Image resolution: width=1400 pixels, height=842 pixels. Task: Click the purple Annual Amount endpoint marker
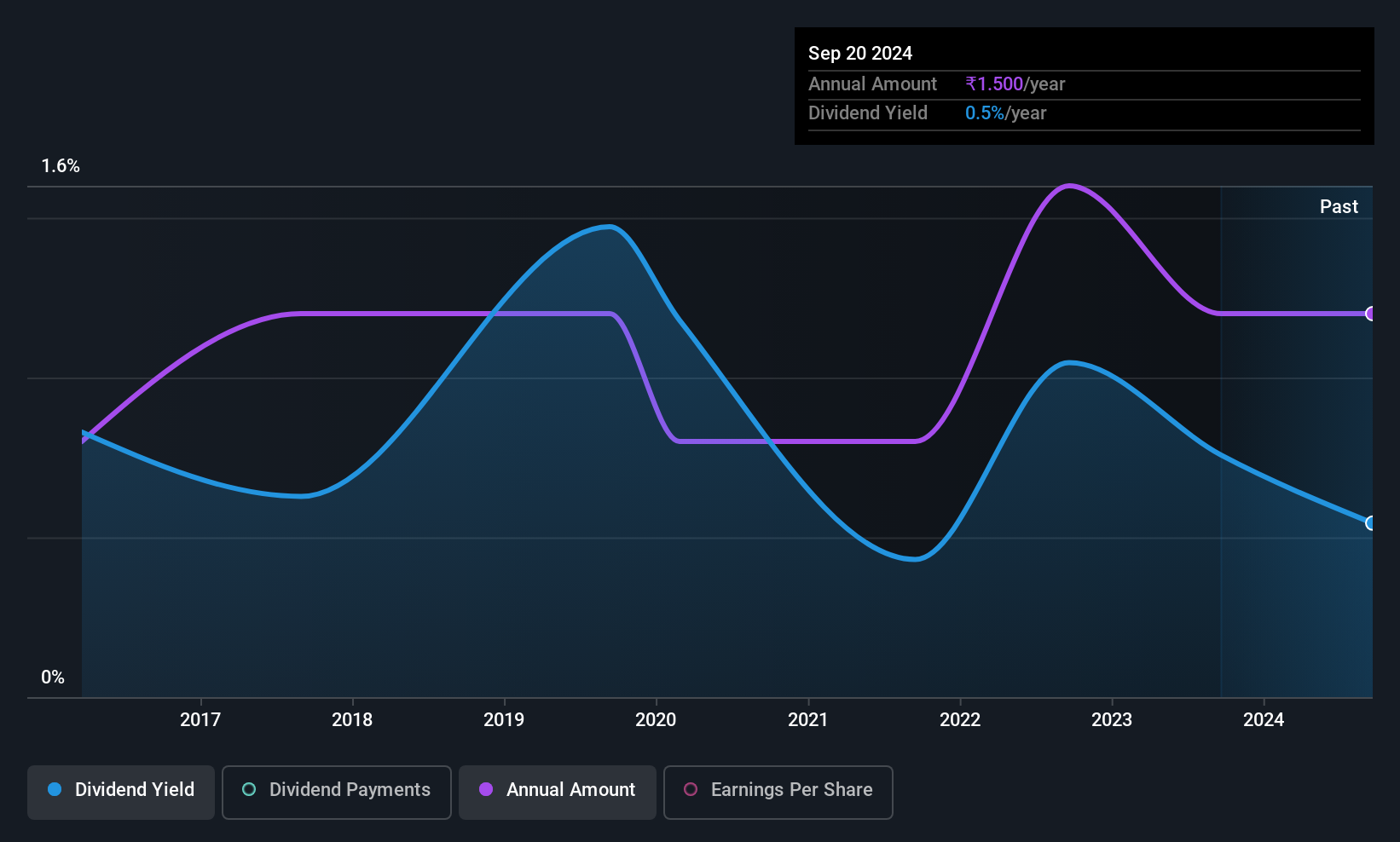point(1370,314)
